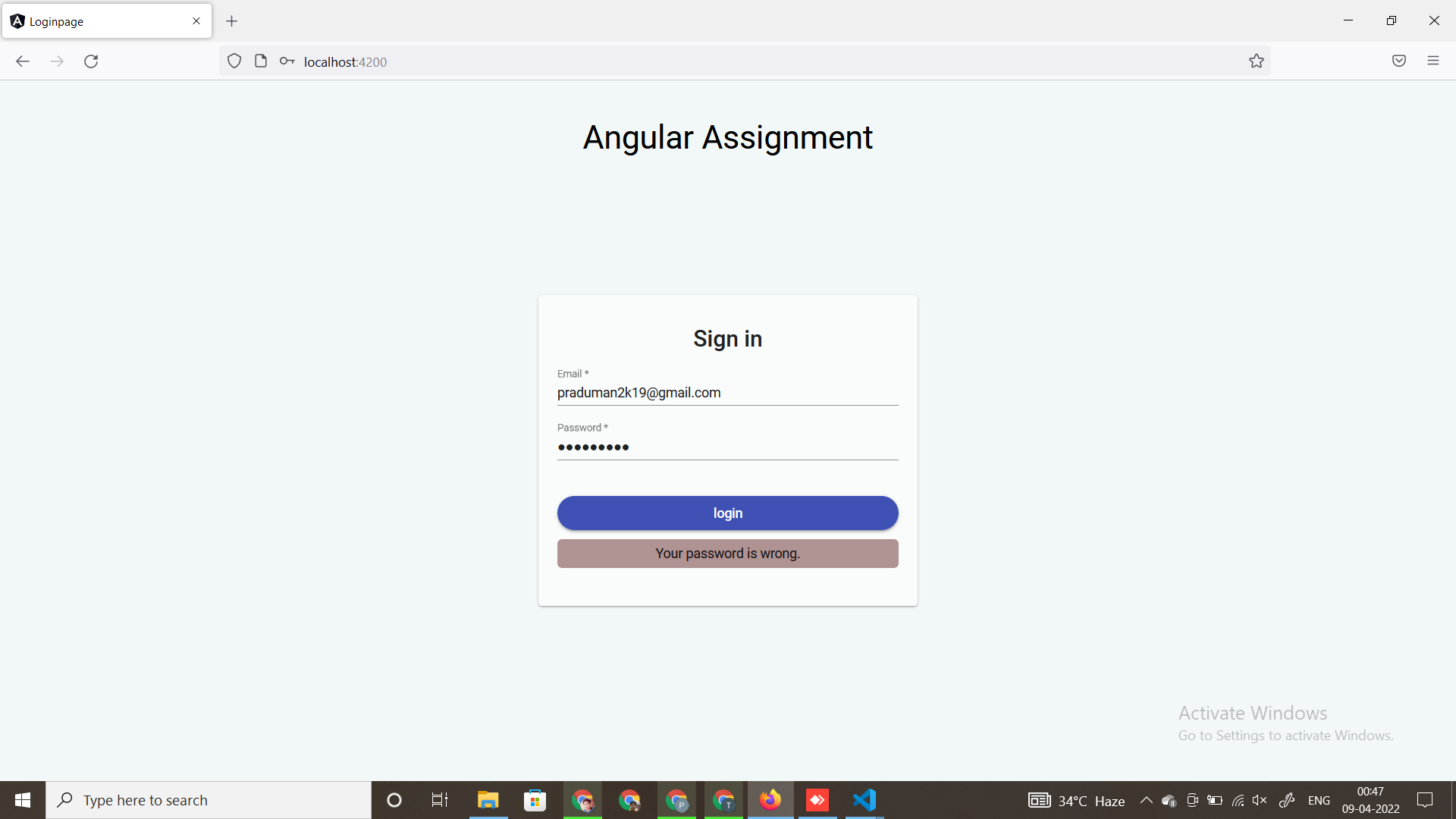Click the 'Your password is wrong.' message
Screen dimensions: 1456x819
(x=728, y=554)
